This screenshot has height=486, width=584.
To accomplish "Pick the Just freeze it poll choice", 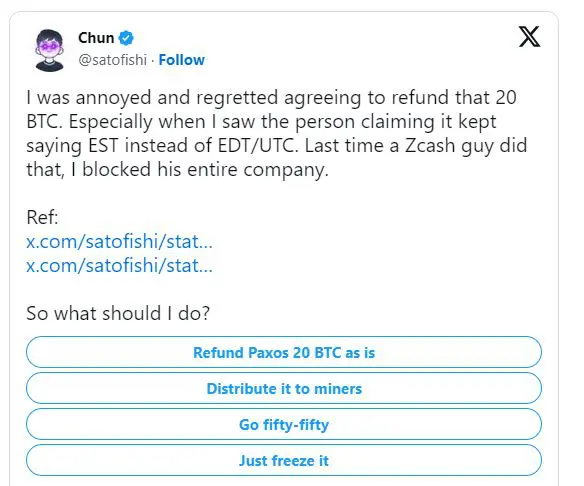I will pyautogui.click(x=284, y=460).
